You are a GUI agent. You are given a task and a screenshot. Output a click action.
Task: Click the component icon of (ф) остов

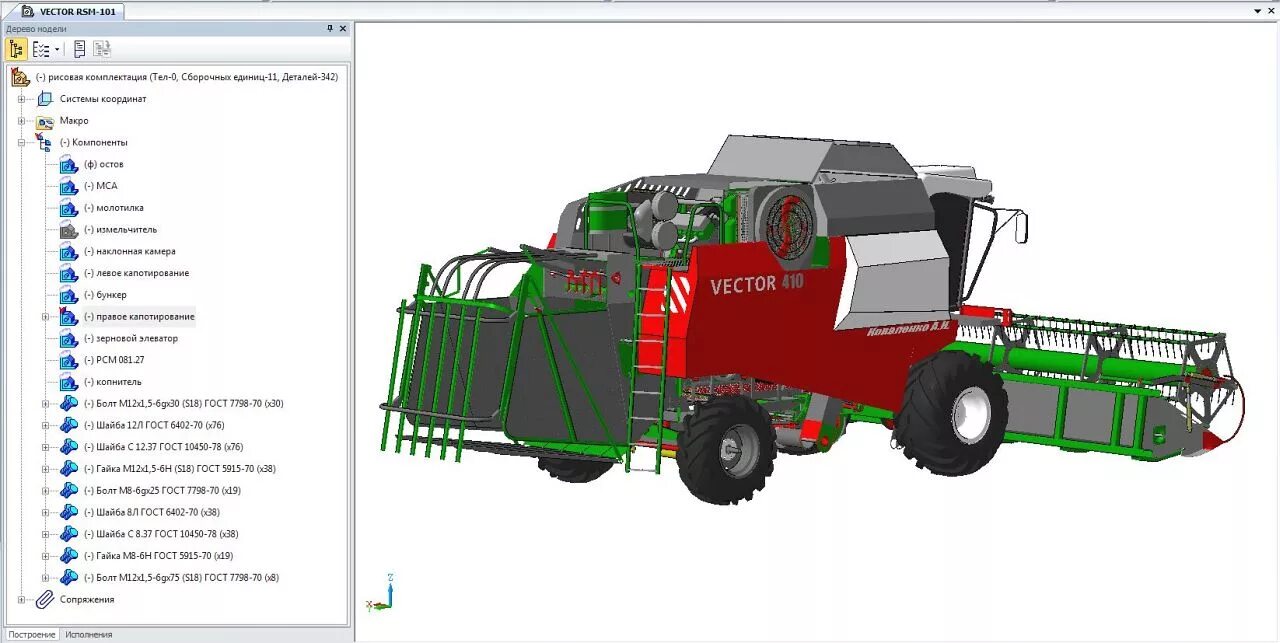pyautogui.click(x=69, y=164)
